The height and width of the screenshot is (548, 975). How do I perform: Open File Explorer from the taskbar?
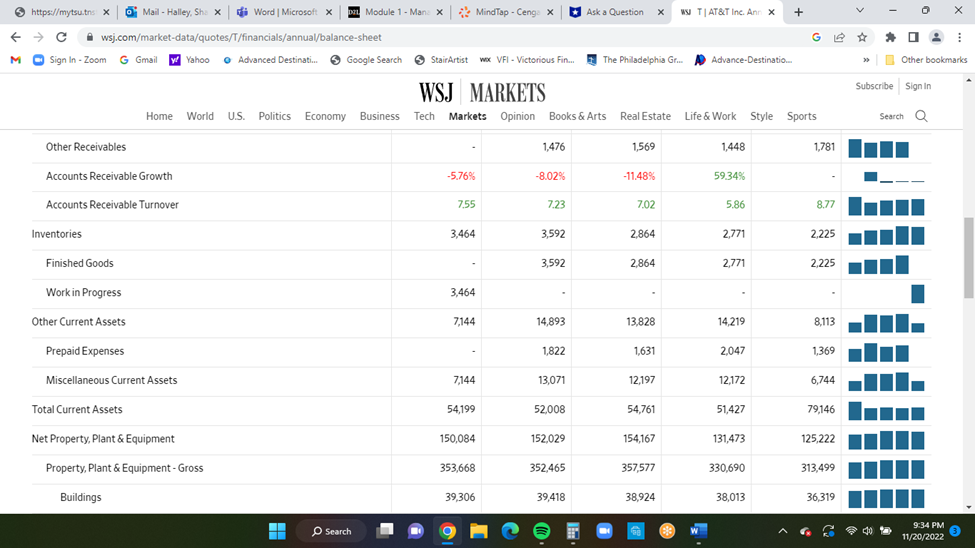(x=479, y=531)
